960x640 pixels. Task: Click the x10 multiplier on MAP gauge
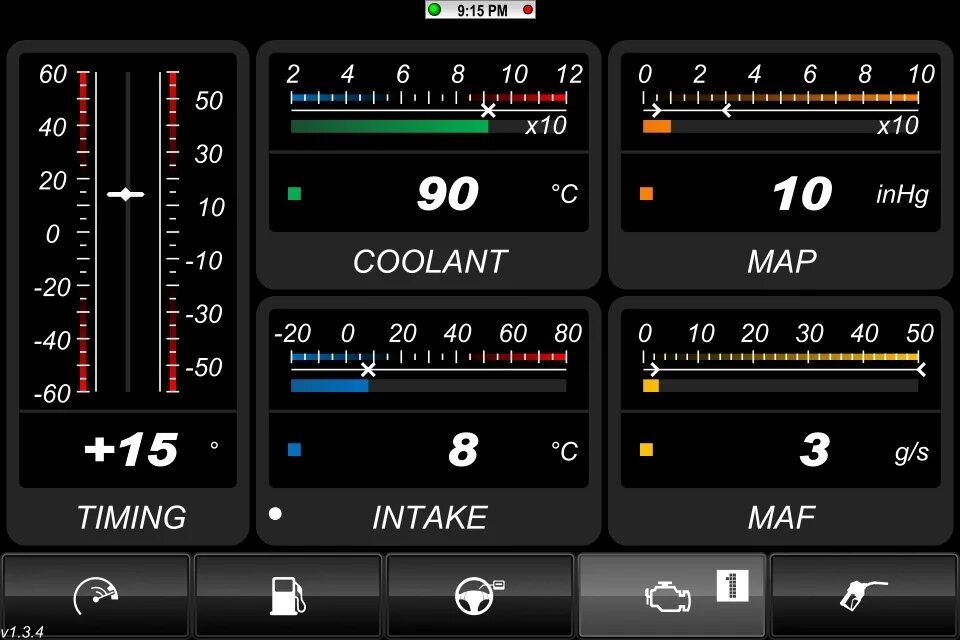[x=898, y=126]
